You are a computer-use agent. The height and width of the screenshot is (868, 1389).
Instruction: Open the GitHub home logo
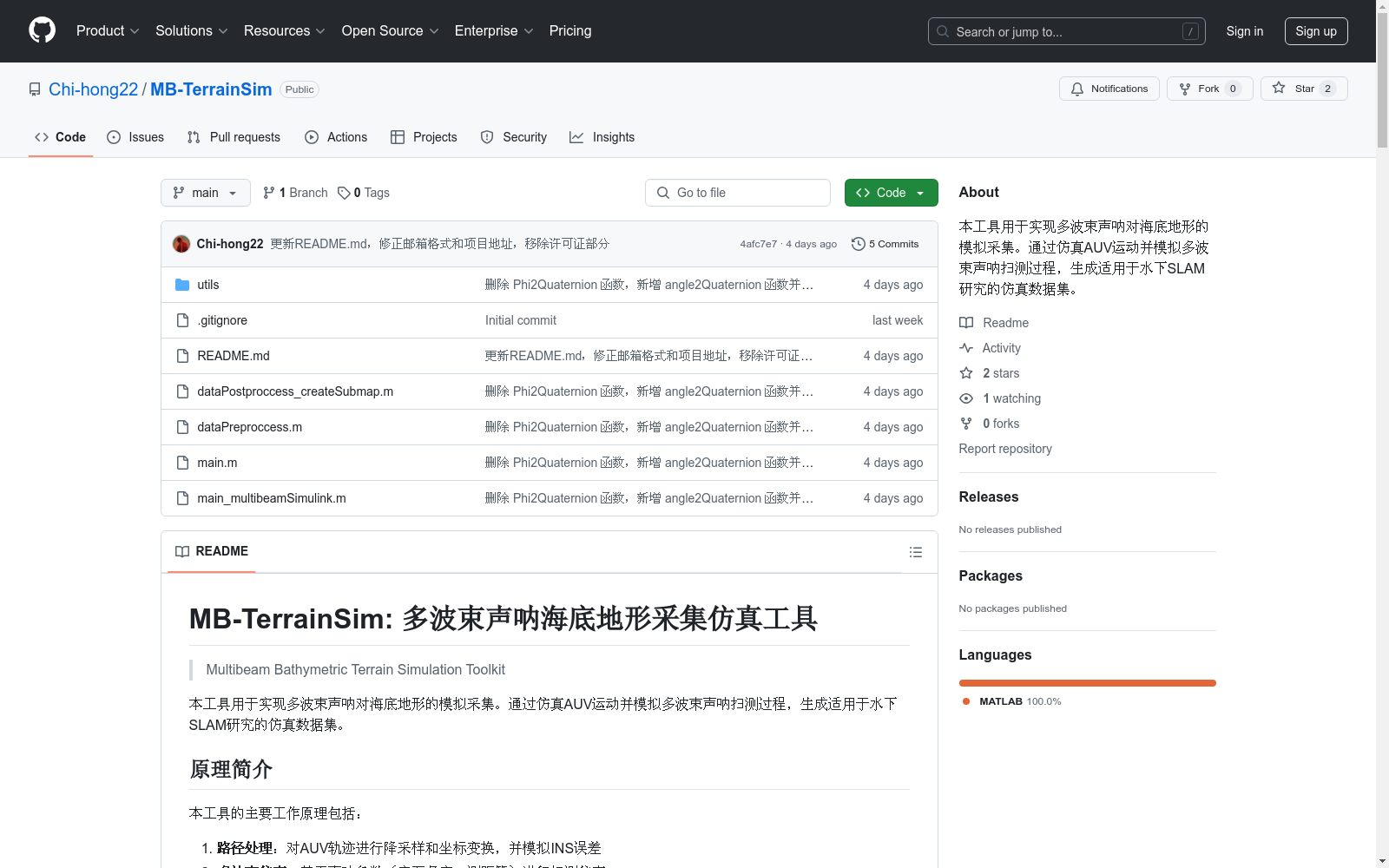coord(42,30)
